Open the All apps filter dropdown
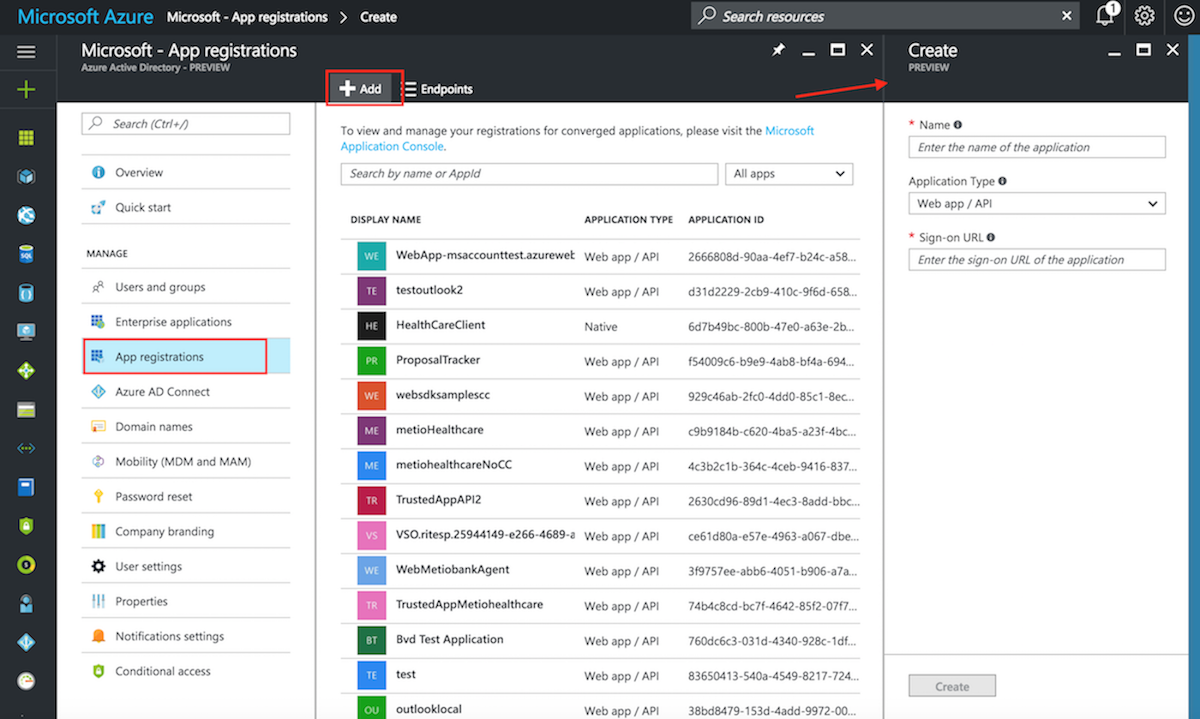Viewport: 1200px width, 719px height. pyautogui.click(x=789, y=173)
